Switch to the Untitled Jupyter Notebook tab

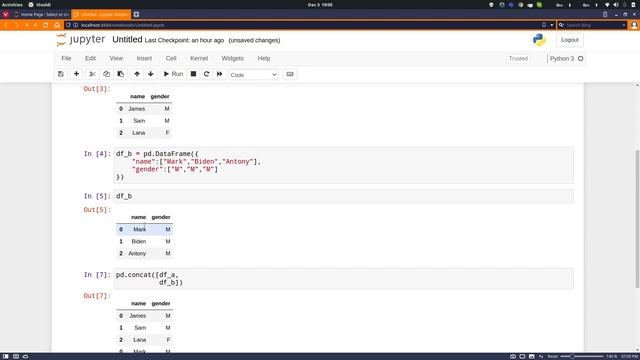pos(101,14)
